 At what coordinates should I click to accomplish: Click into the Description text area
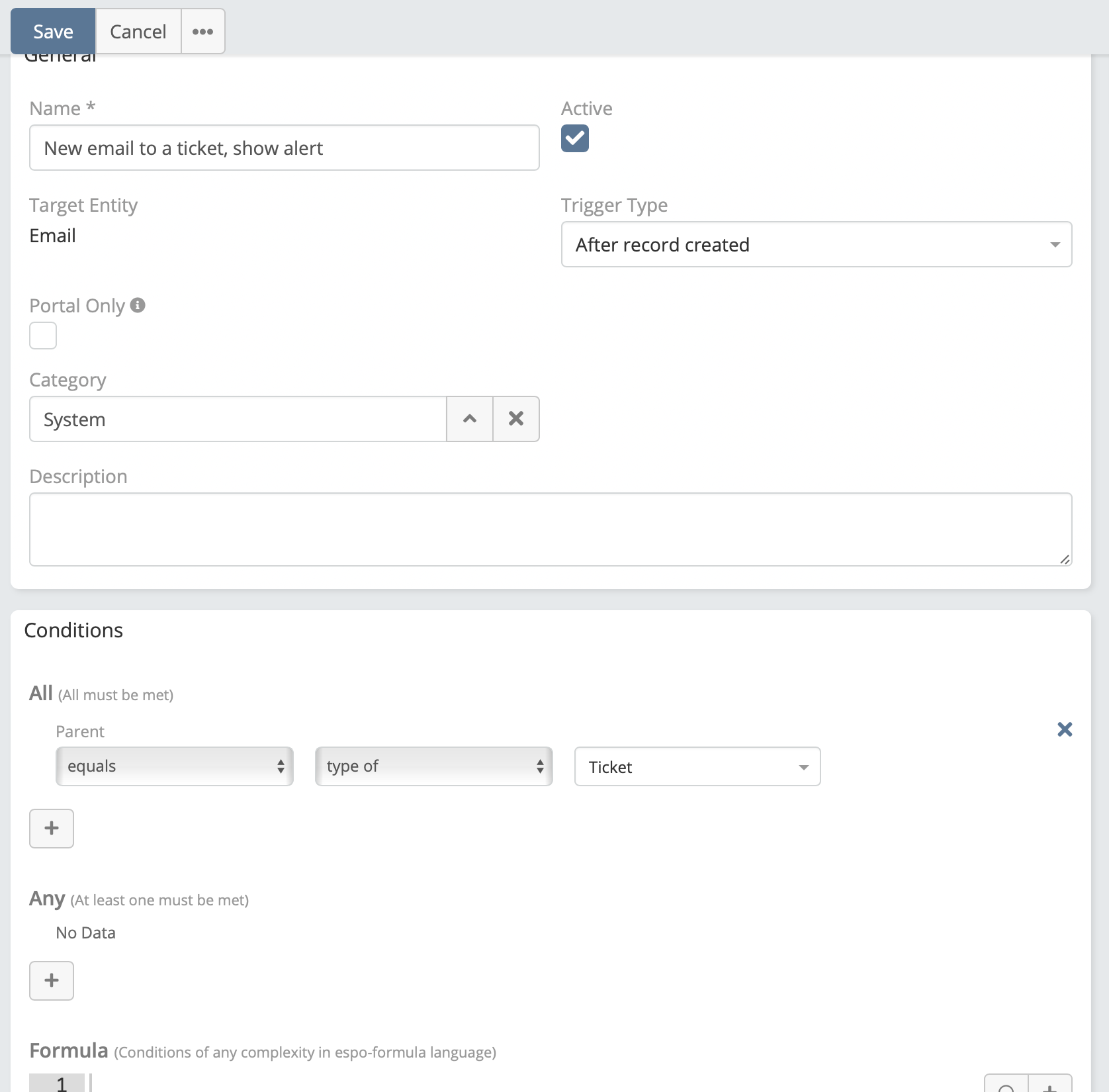pos(550,529)
